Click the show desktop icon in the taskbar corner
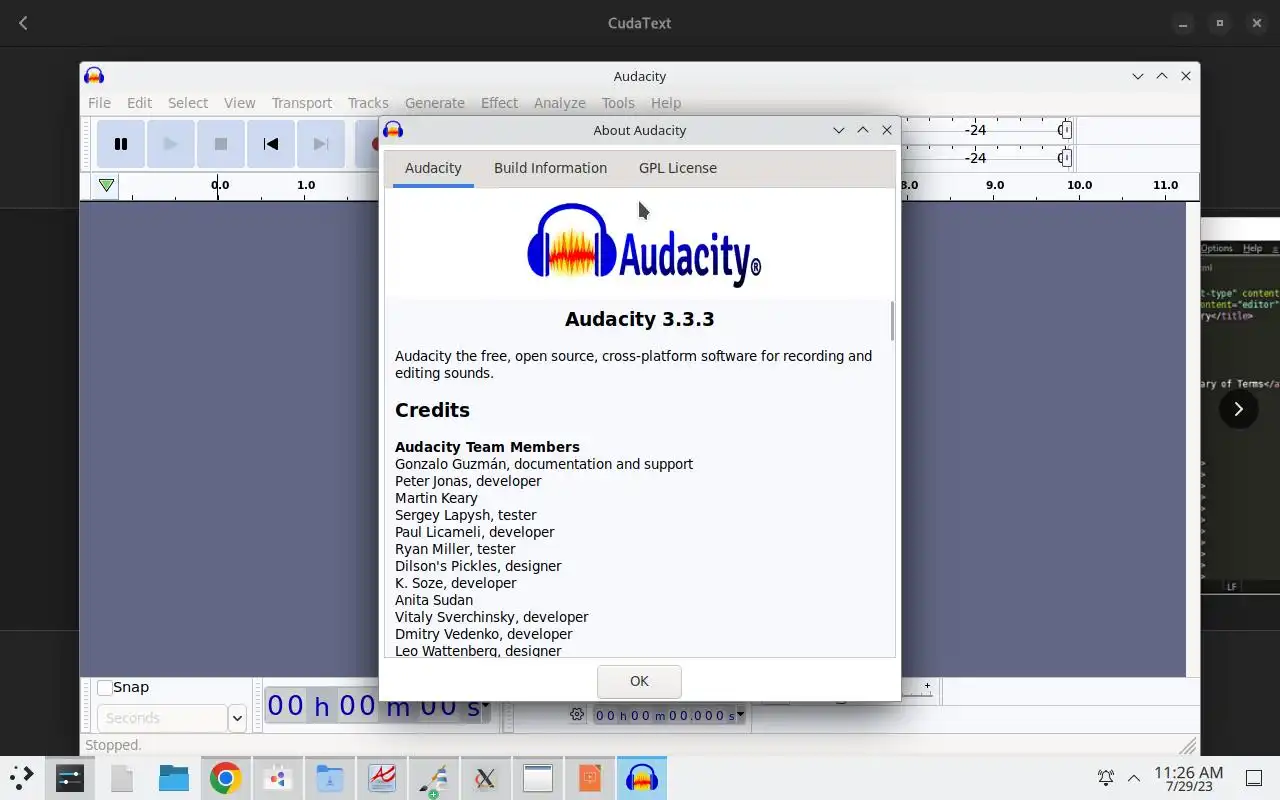 pyautogui.click(x=1253, y=777)
